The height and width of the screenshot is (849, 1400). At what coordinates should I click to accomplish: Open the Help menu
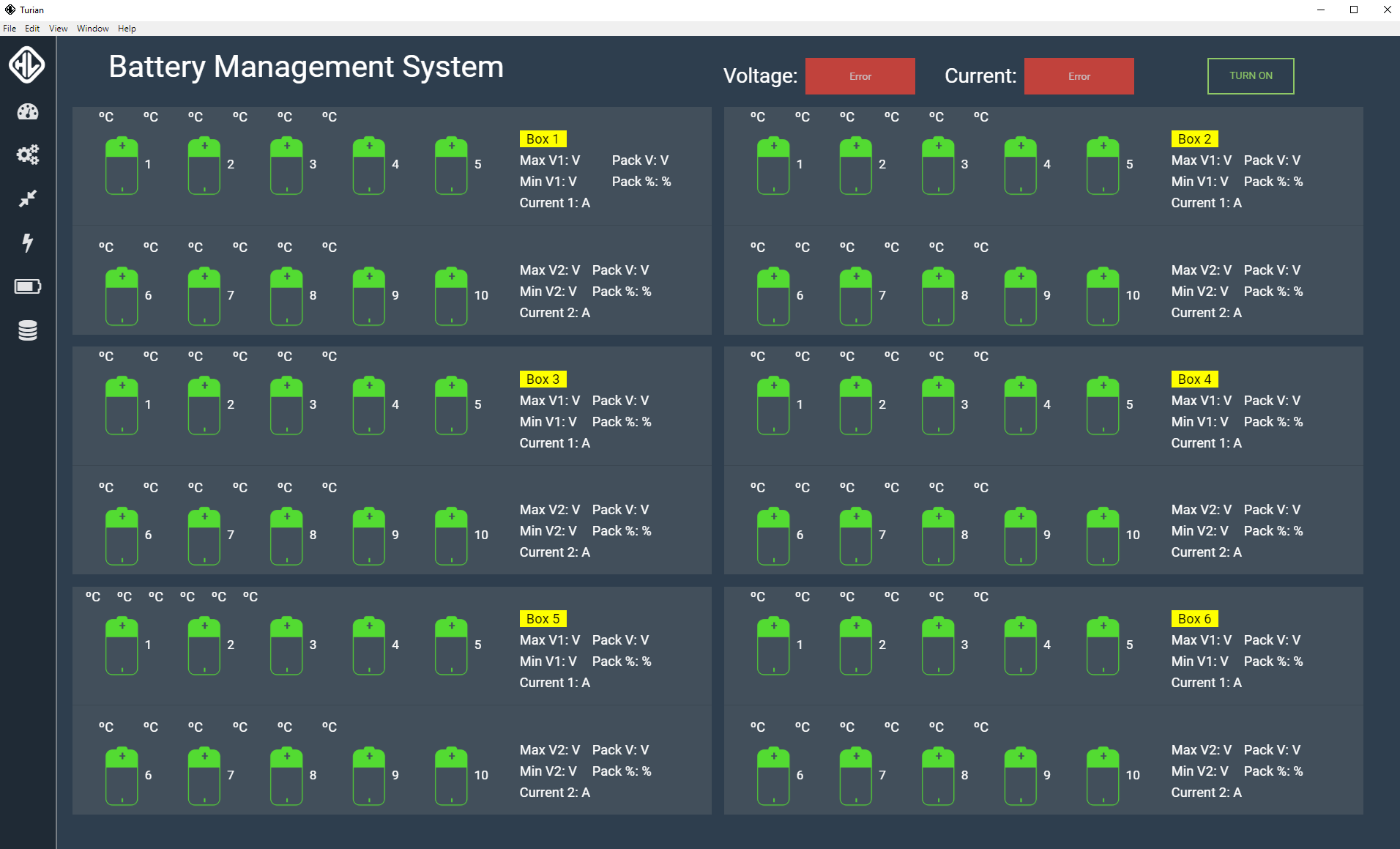tap(127, 29)
